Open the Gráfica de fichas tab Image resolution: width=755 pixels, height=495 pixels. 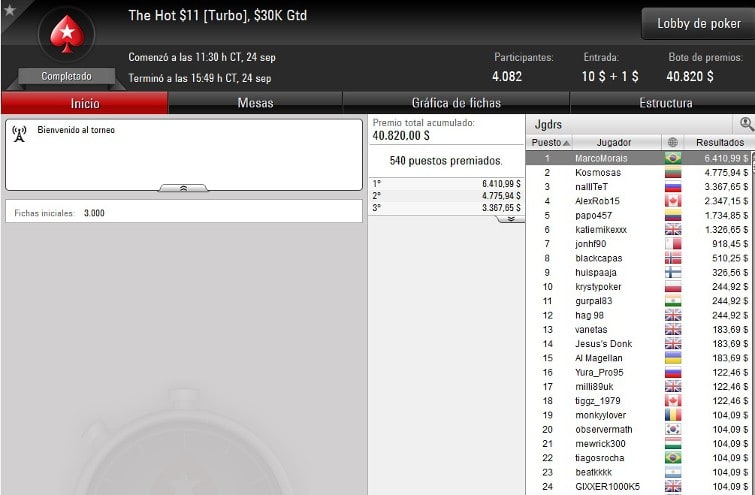[456, 103]
